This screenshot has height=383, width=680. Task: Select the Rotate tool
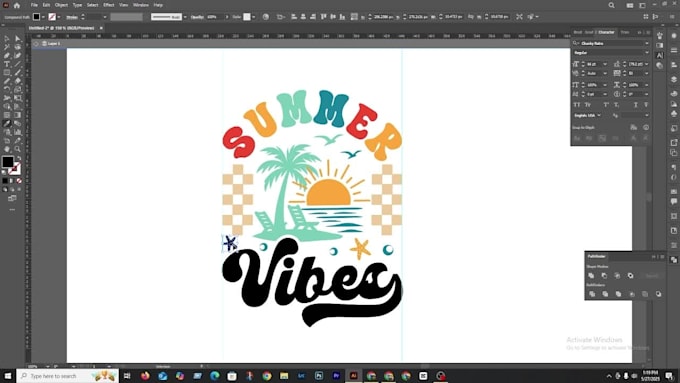point(7,89)
